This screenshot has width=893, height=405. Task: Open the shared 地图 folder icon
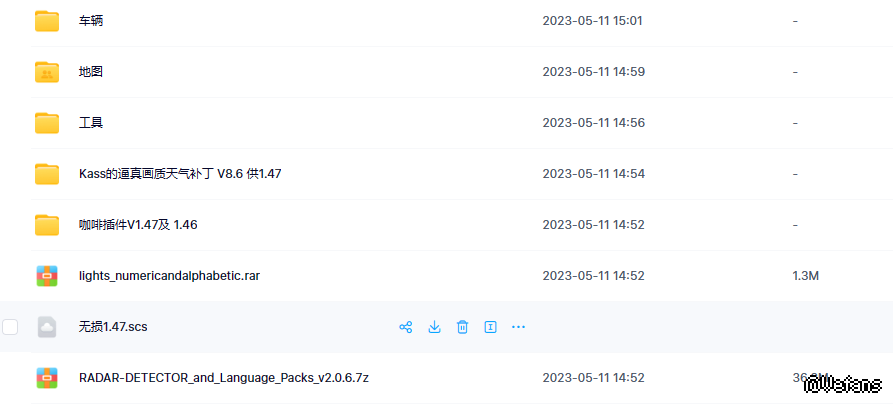pyautogui.click(x=47, y=72)
